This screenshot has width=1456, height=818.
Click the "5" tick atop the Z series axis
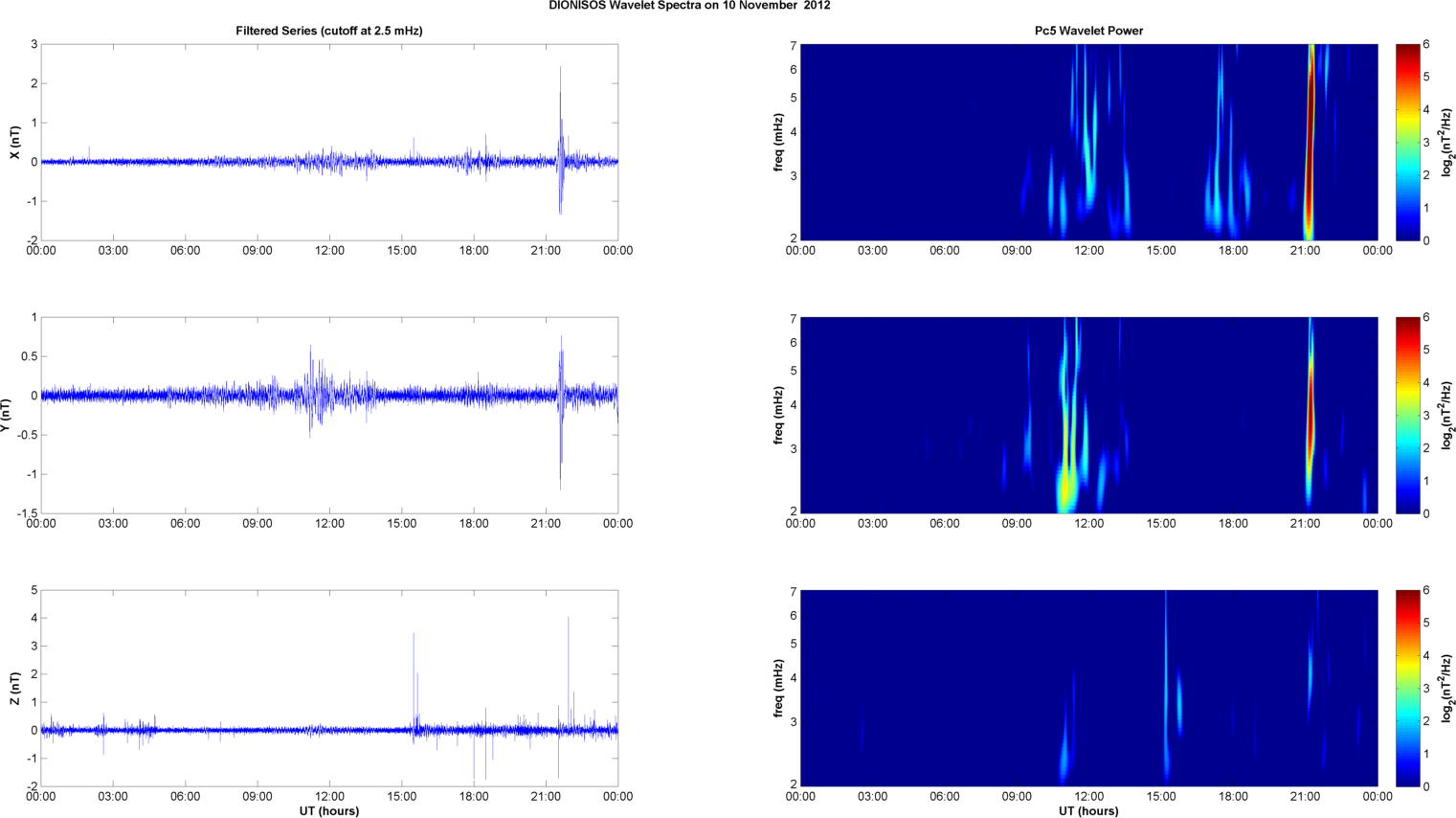pyautogui.click(x=34, y=590)
